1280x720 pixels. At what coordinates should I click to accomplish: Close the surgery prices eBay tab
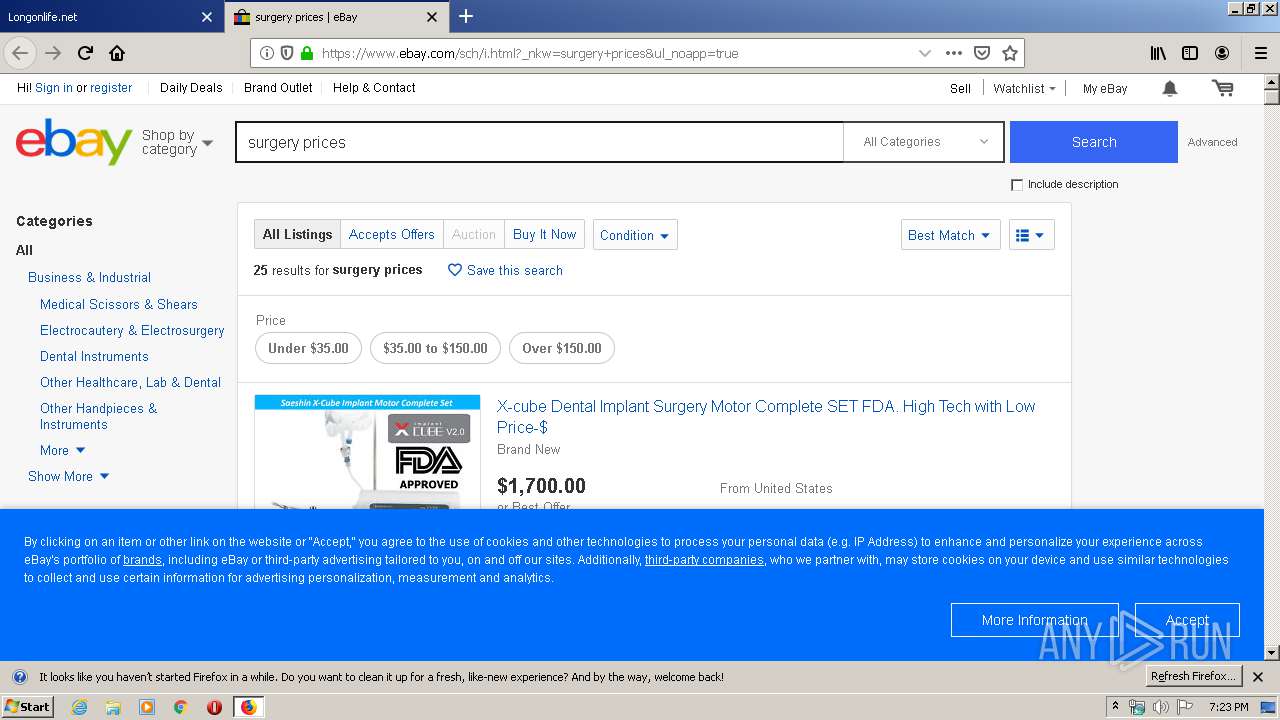[x=432, y=17]
